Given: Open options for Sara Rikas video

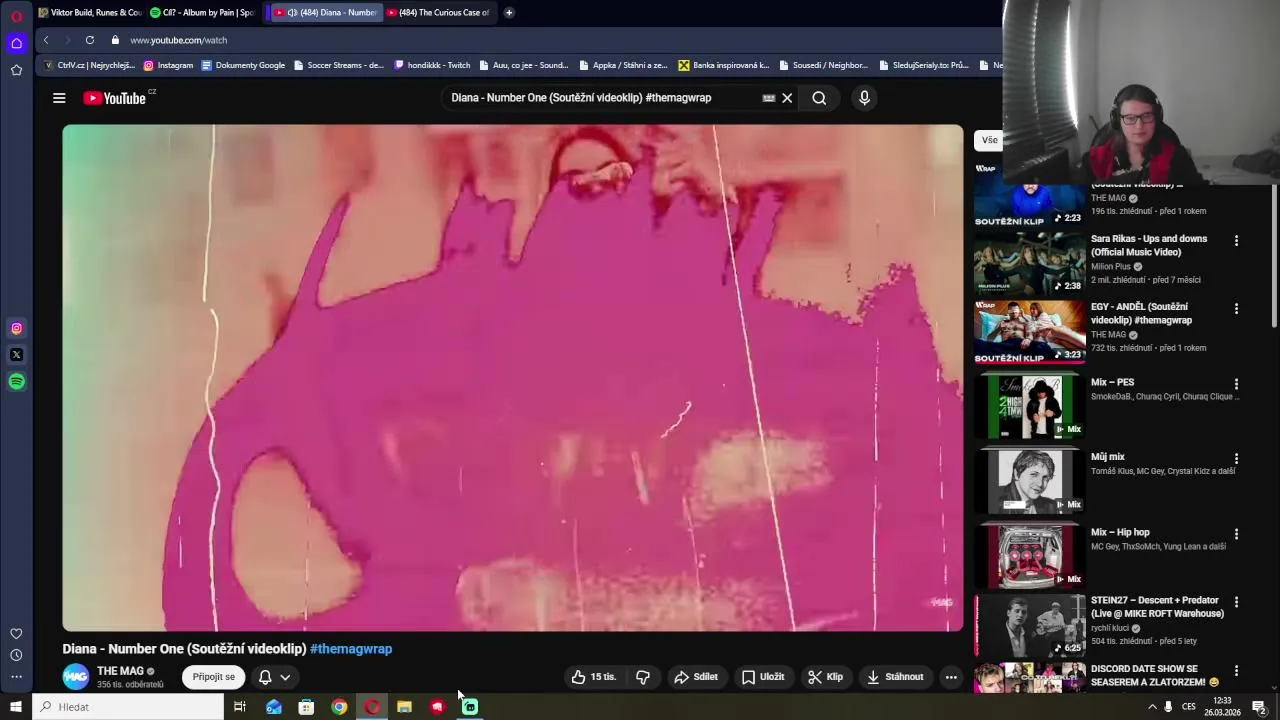Looking at the screenshot, I should click(x=1236, y=241).
